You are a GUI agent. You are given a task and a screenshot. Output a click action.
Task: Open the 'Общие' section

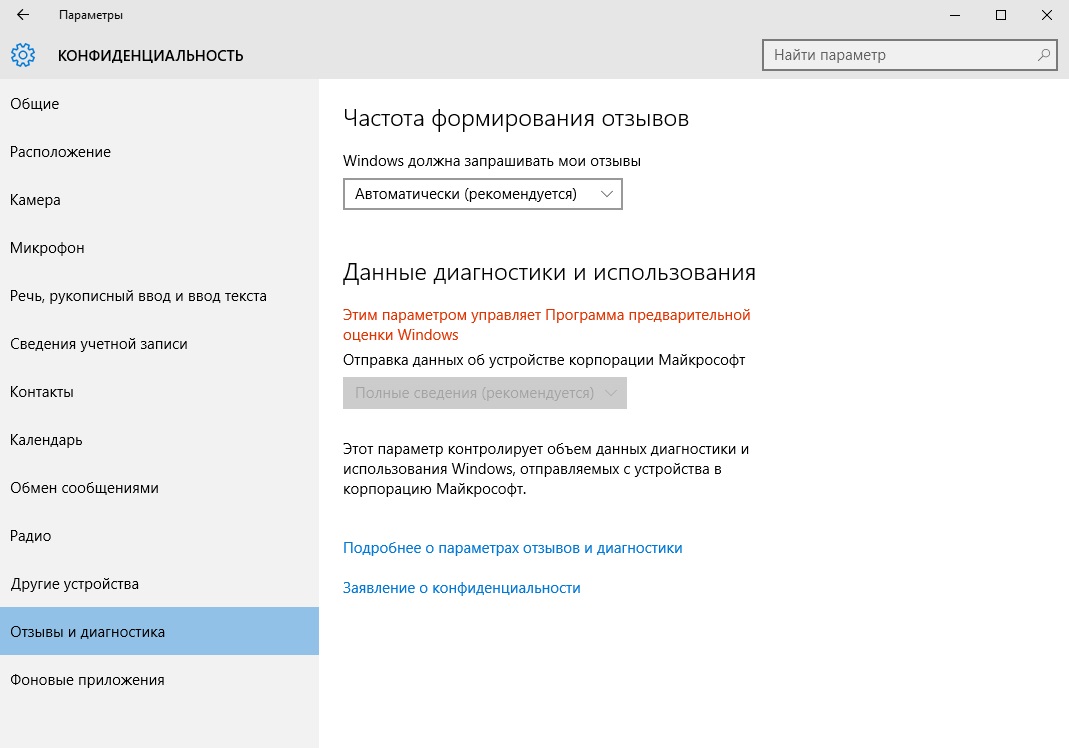pyautogui.click(x=160, y=104)
